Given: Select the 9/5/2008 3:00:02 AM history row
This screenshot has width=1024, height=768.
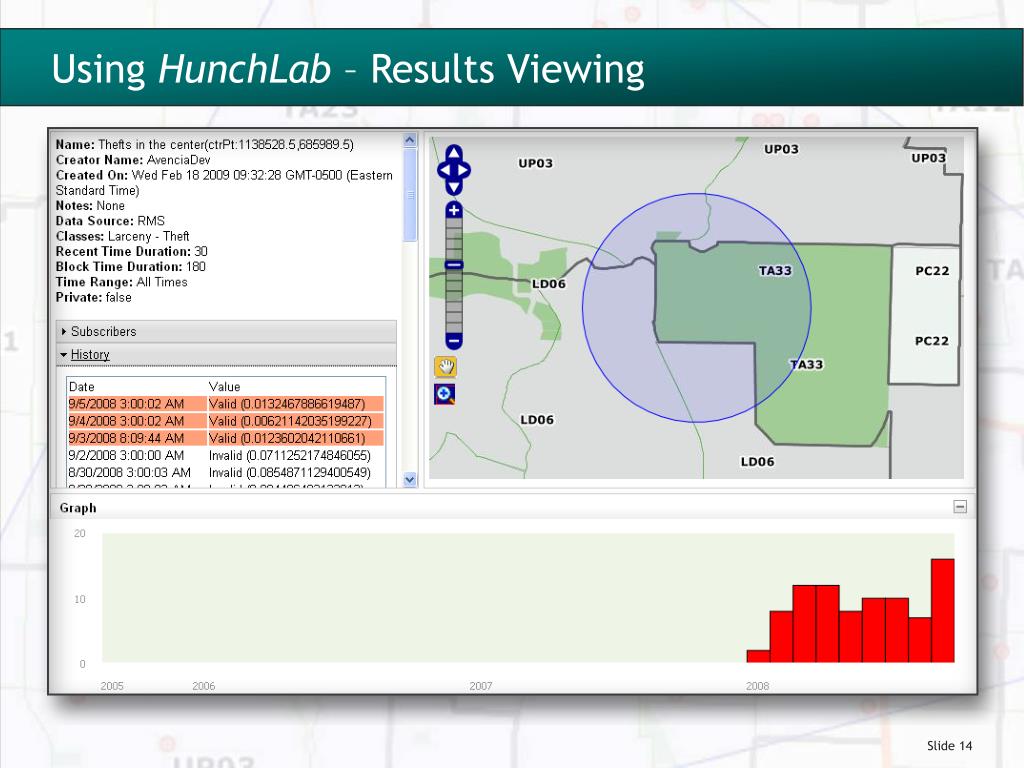Looking at the screenshot, I should click(x=225, y=404).
